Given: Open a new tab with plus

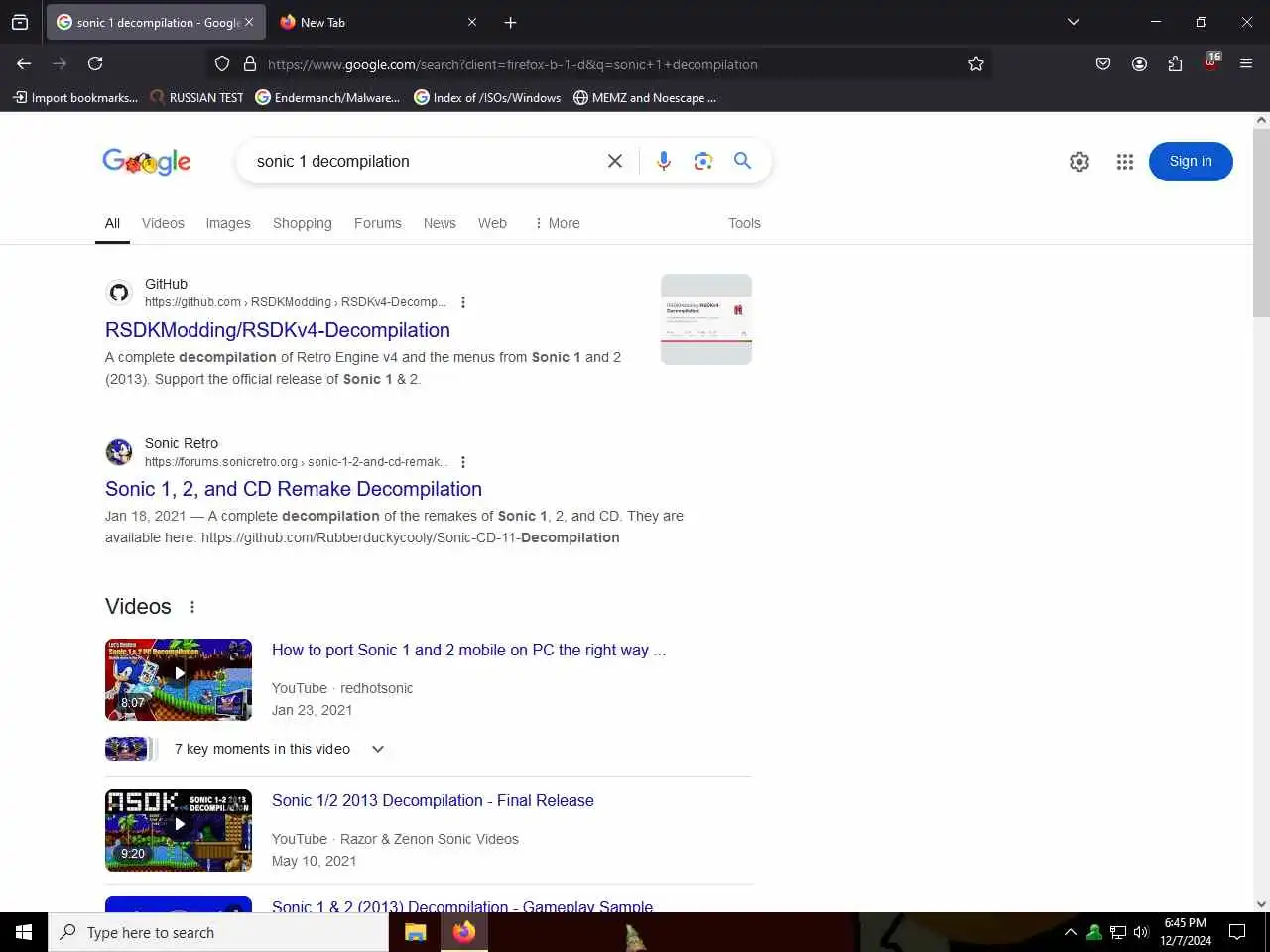Looking at the screenshot, I should [510, 22].
